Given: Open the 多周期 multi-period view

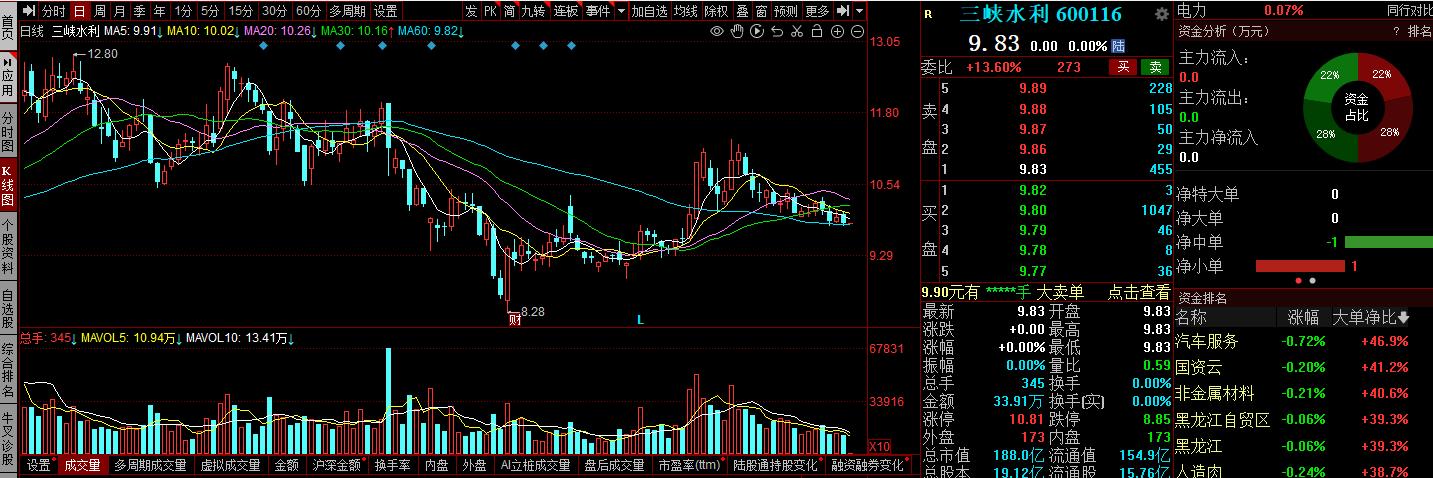Looking at the screenshot, I should pyautogui.click(x=348, y=11).
